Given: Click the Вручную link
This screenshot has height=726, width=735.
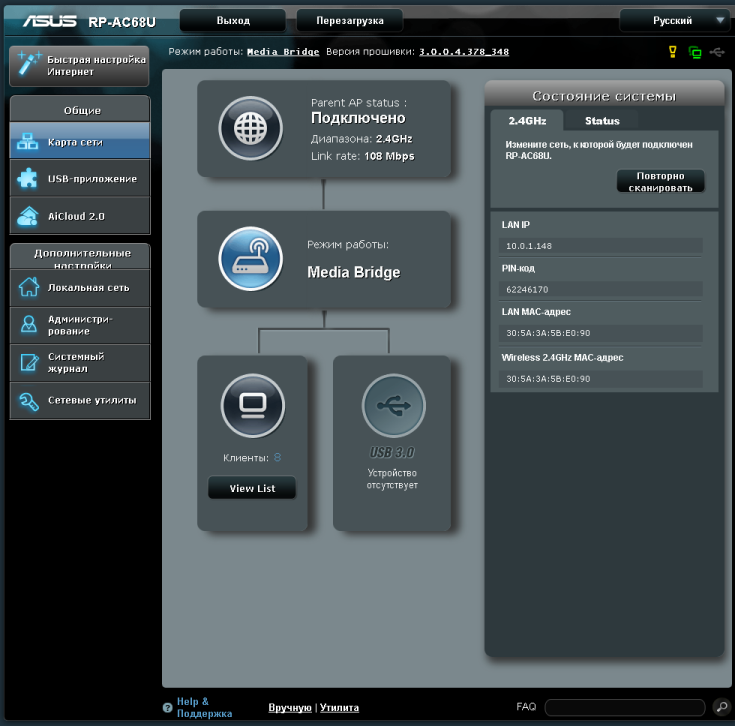Looking at the screenshot, I should pos(290,708).
